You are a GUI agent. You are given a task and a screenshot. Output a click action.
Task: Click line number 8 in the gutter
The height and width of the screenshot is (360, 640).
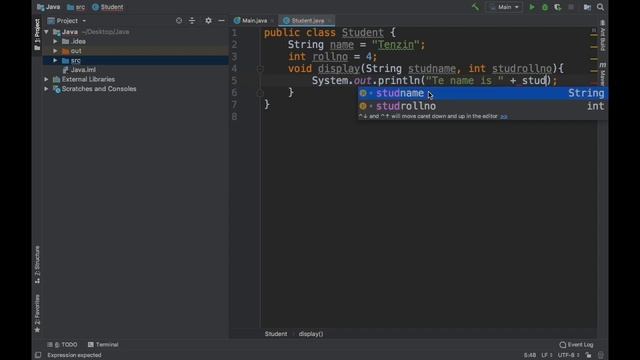[234, 117]
